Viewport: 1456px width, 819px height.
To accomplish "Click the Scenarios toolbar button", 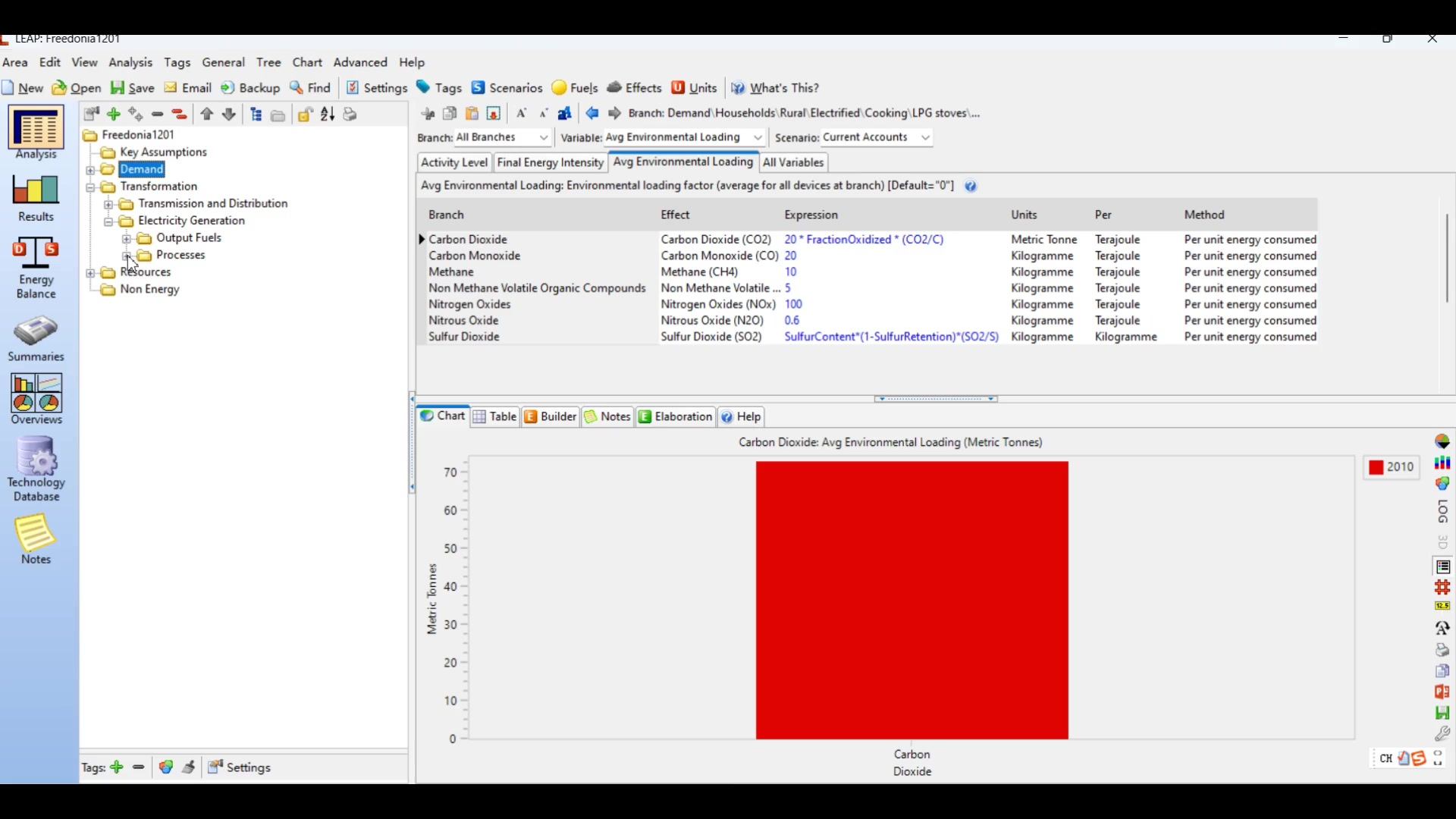I will [507, 88].
